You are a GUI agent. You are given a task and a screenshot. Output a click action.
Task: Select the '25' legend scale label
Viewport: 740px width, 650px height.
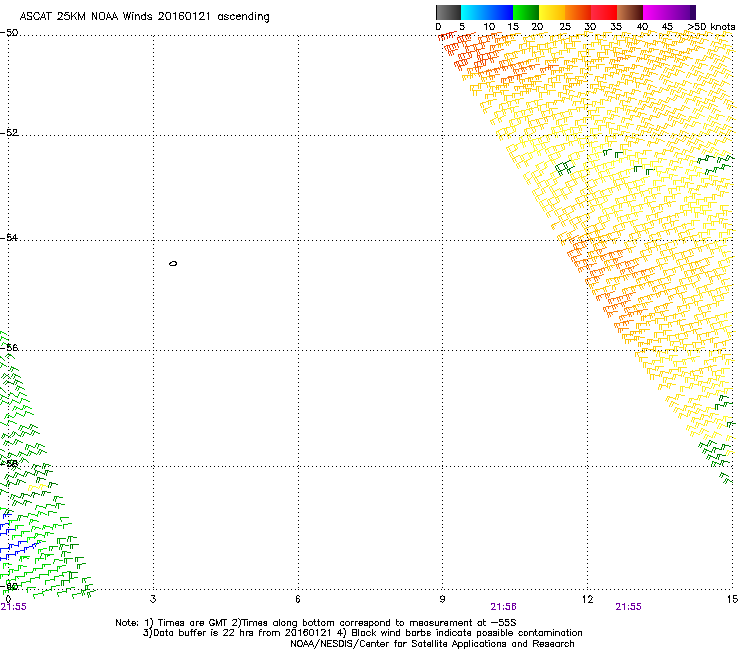[565, 27]
